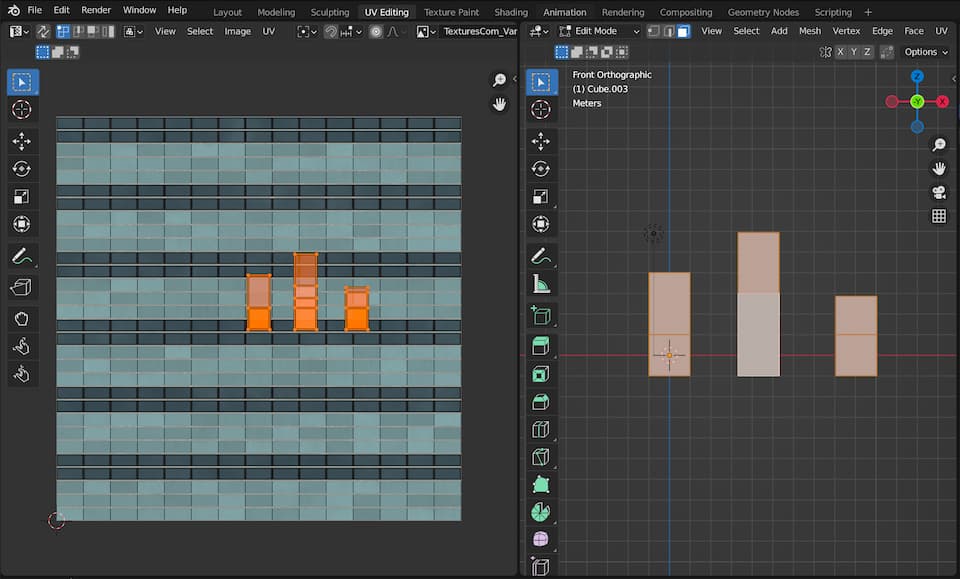960x579 pixels.
Task: Choose the Bevel tool
Action: 541,402
